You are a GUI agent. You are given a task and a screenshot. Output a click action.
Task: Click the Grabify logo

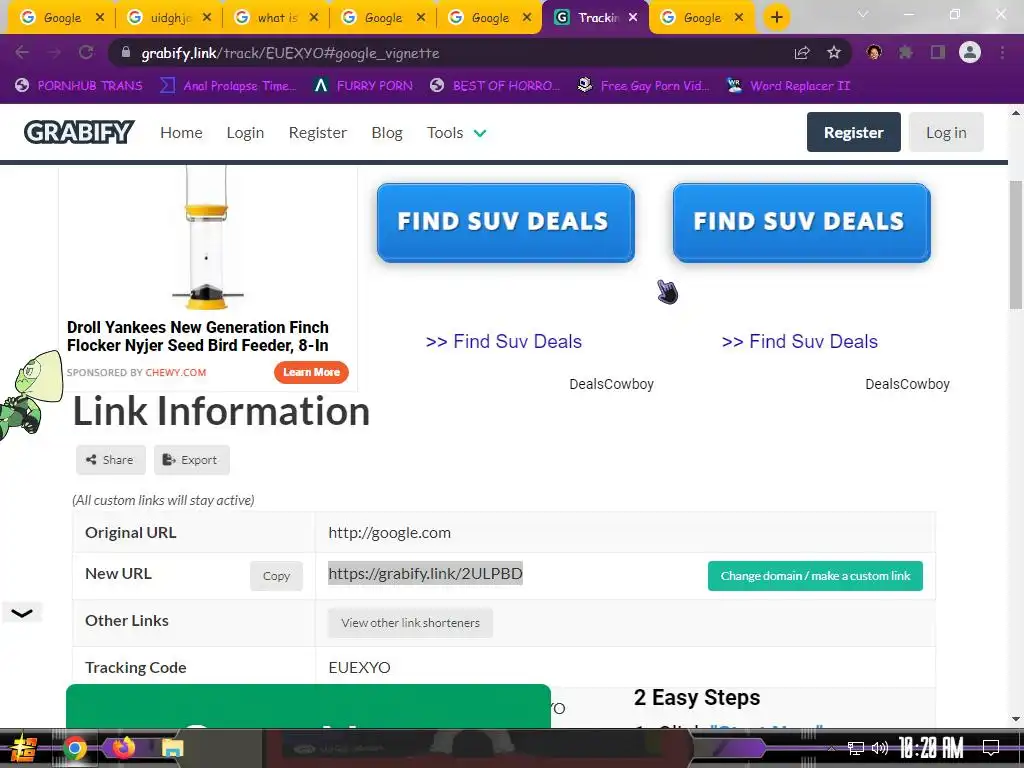pos(79,132)
